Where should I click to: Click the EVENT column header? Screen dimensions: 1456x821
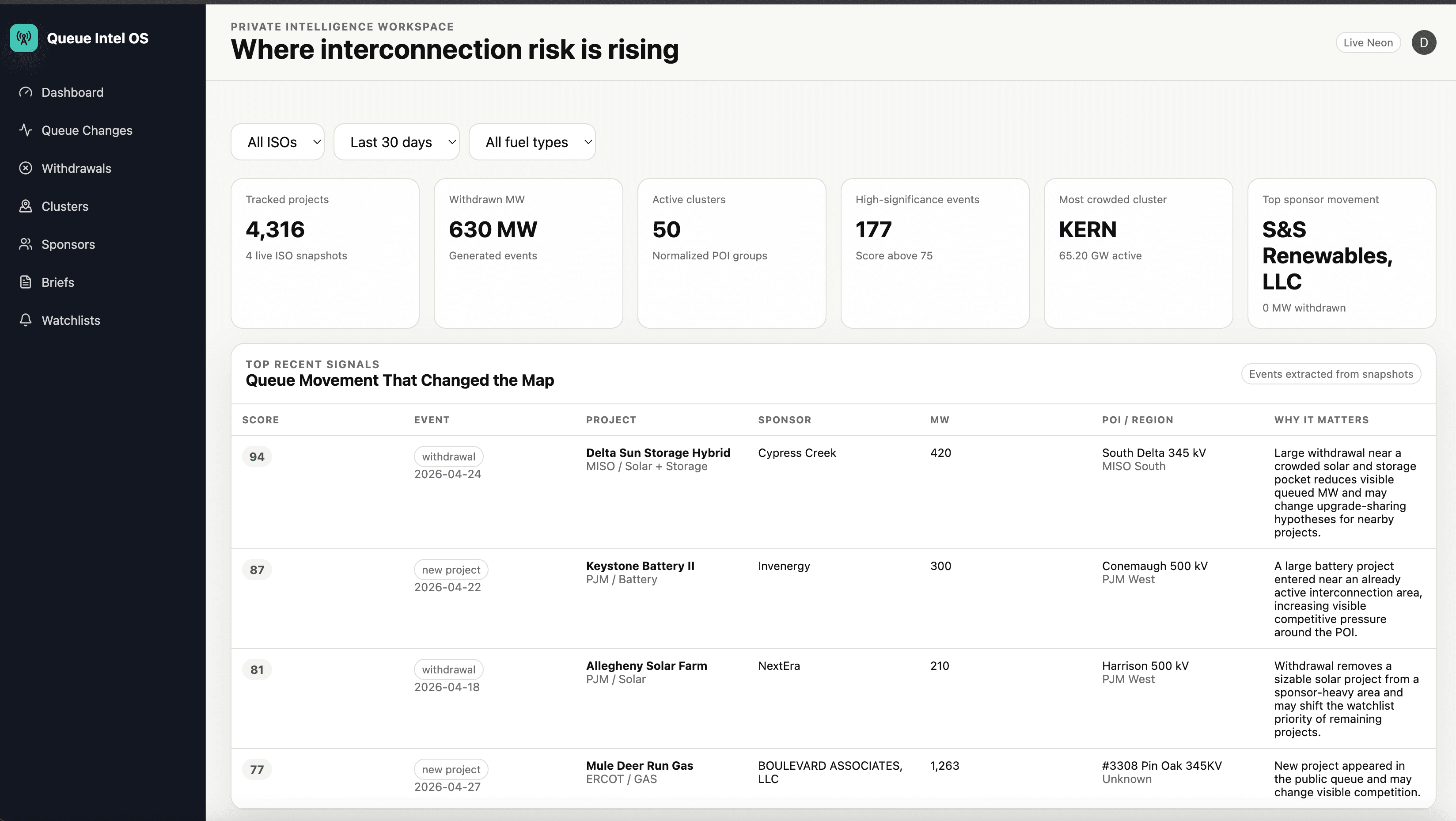(432, 419)
